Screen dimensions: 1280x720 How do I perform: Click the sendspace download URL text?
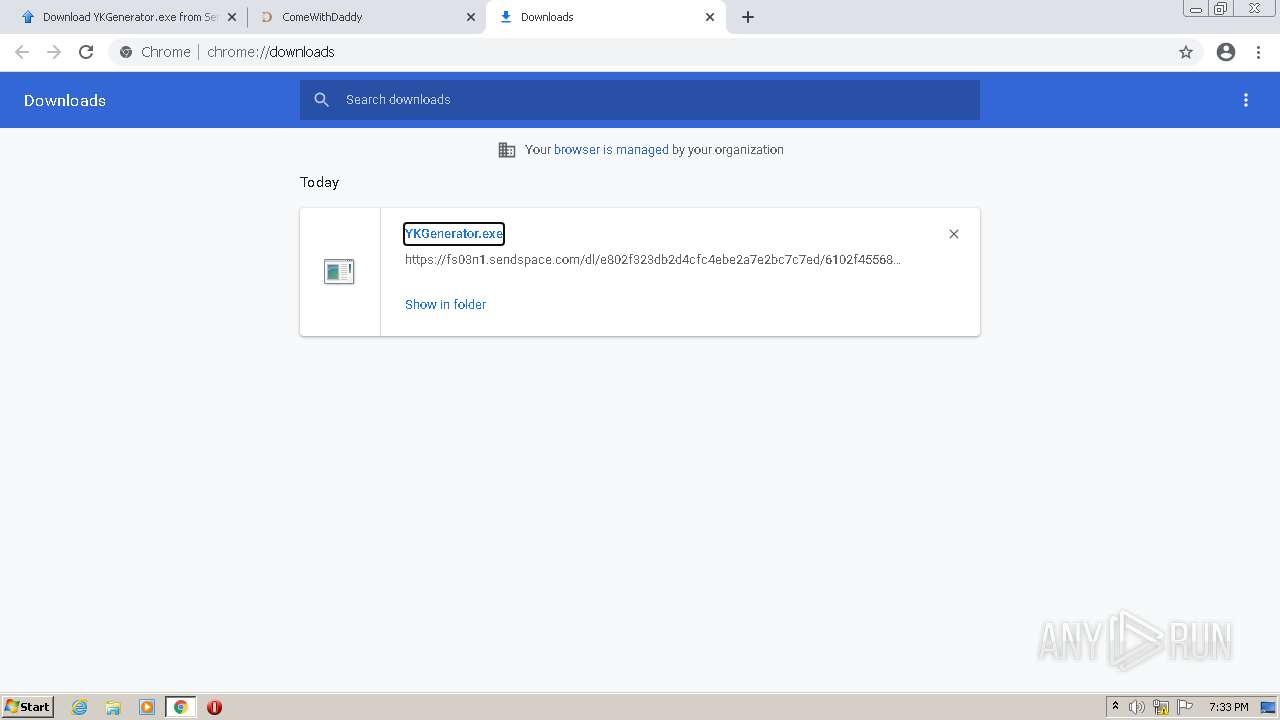coord(652,260)
